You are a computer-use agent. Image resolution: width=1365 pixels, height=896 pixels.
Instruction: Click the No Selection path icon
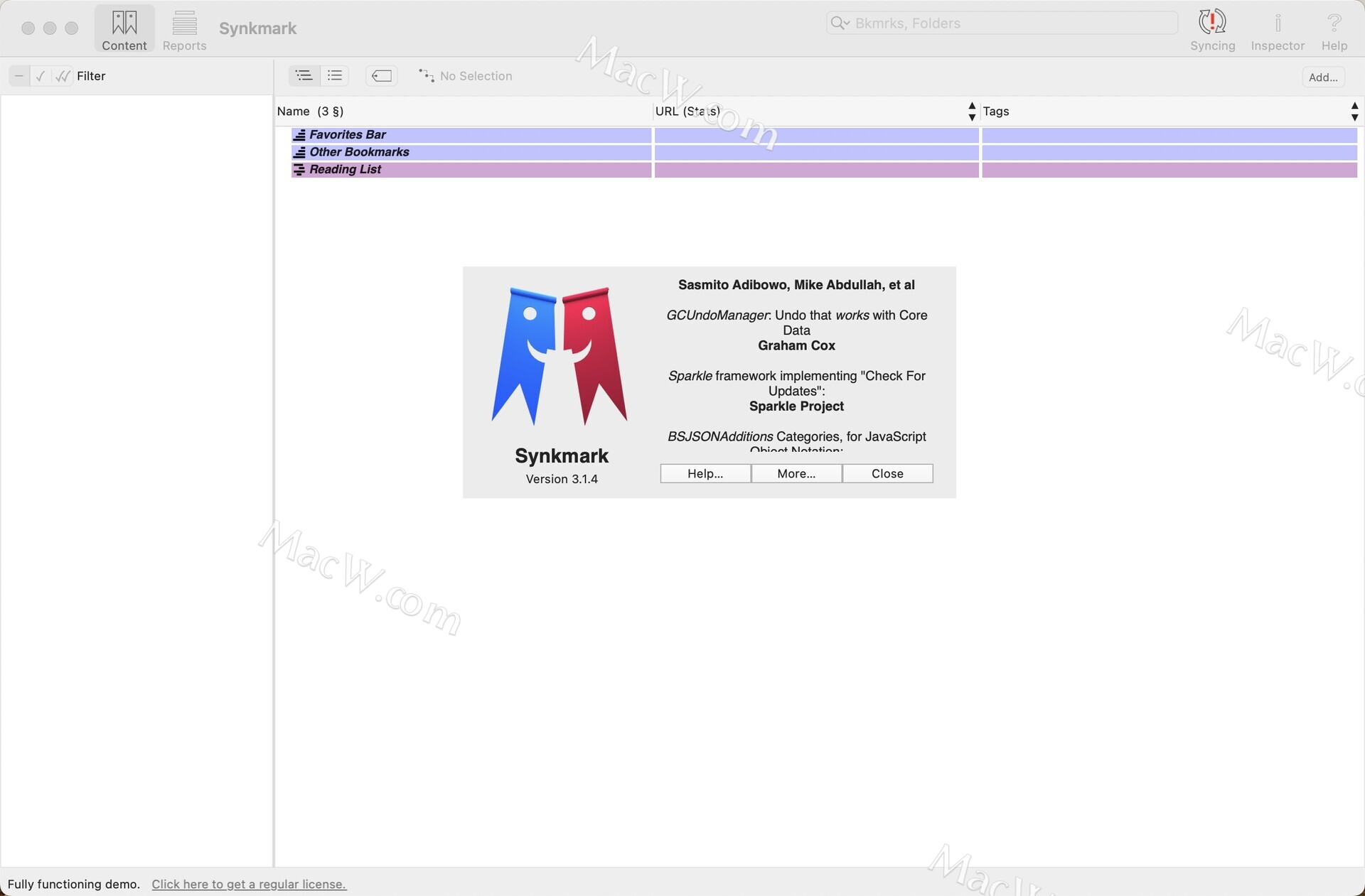427,75
